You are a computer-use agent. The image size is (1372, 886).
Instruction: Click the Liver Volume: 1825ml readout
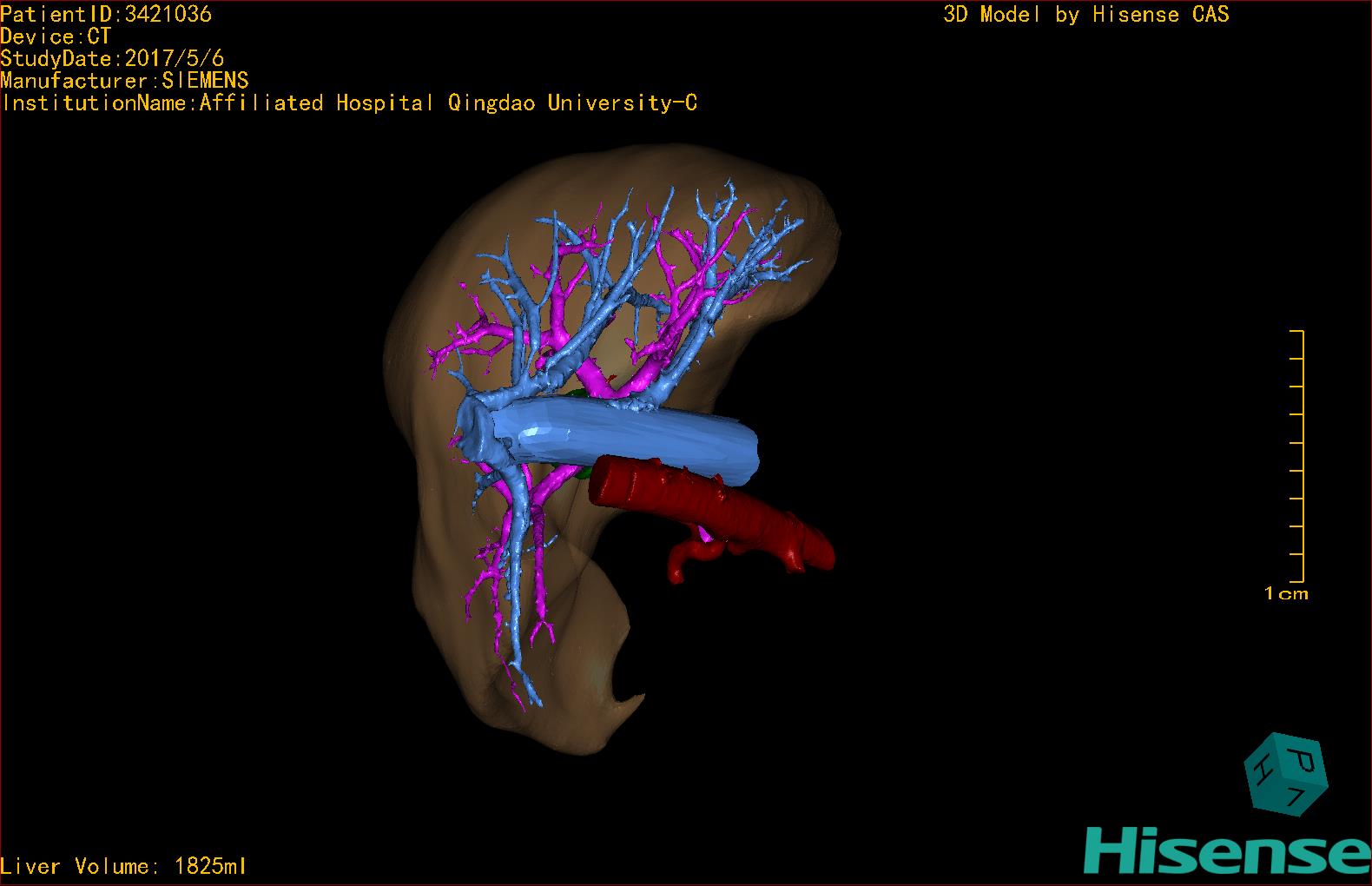pos(124,866)
